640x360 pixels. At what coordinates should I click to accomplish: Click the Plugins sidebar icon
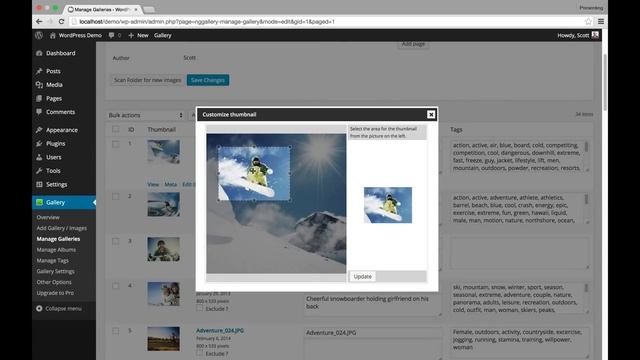tap(39, 144)
